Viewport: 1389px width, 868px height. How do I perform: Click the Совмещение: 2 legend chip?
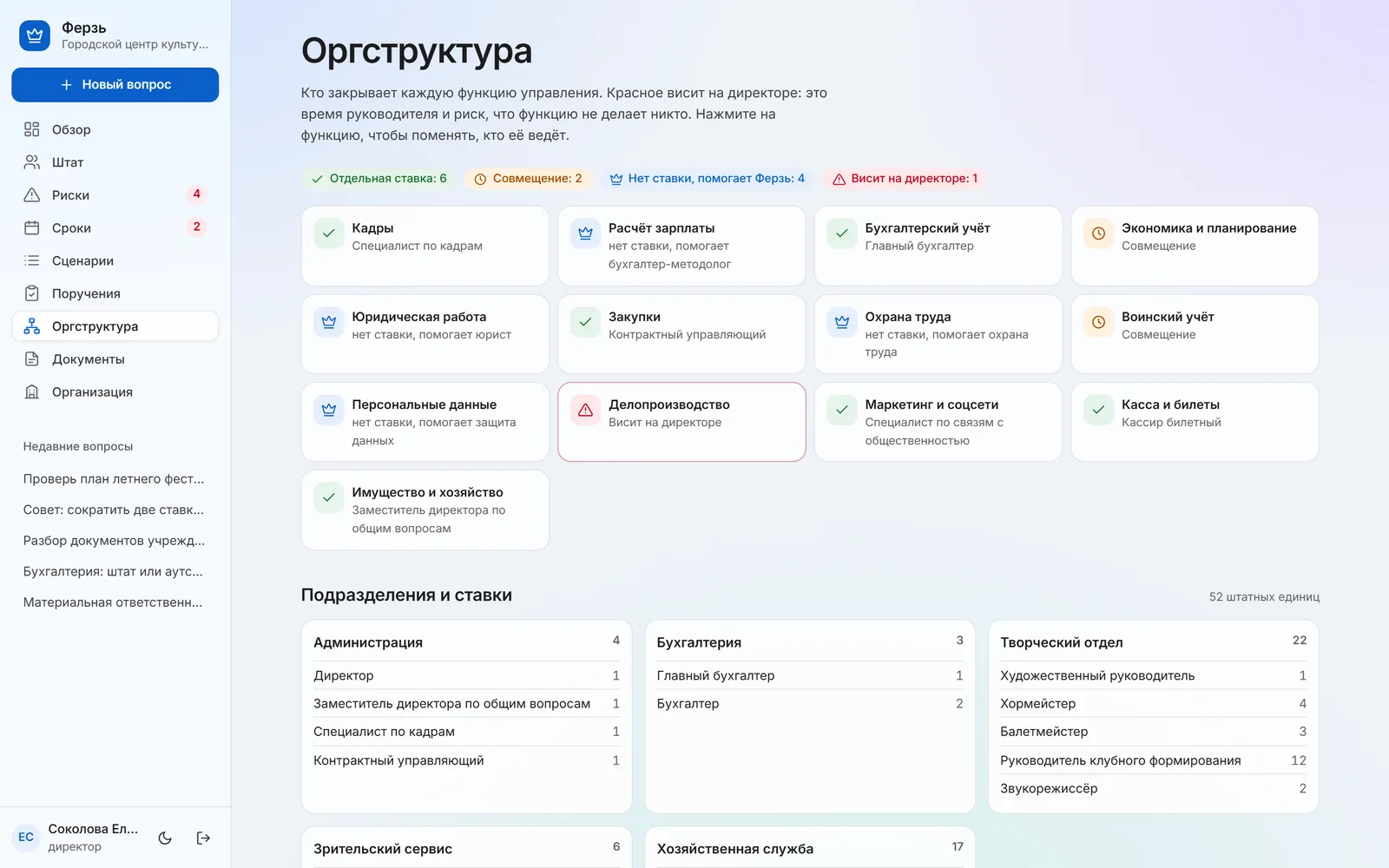[528, 179]
